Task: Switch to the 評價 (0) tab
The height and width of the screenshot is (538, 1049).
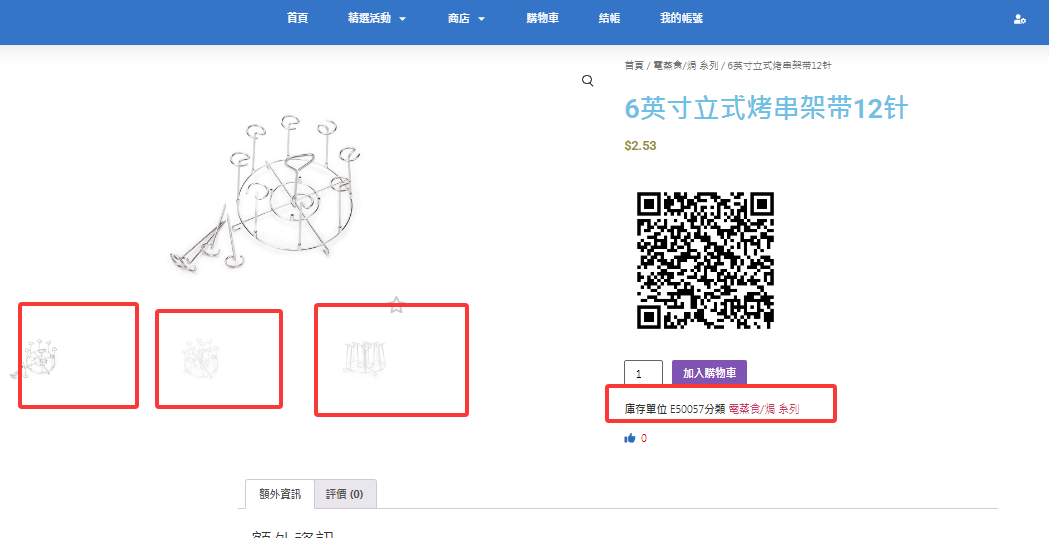Action: pyautogui.click(x=345, y=494)
